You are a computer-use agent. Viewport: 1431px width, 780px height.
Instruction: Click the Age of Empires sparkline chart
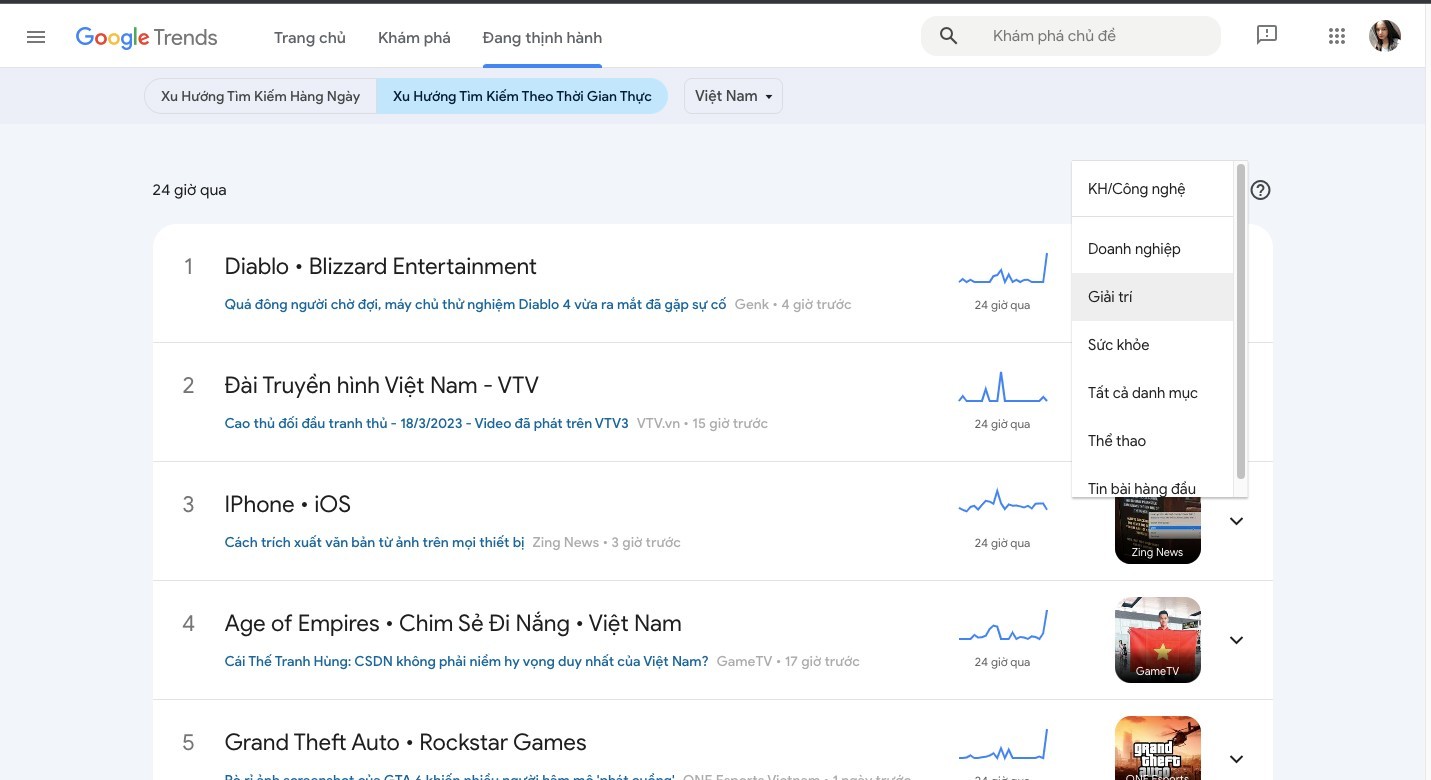1002,625
